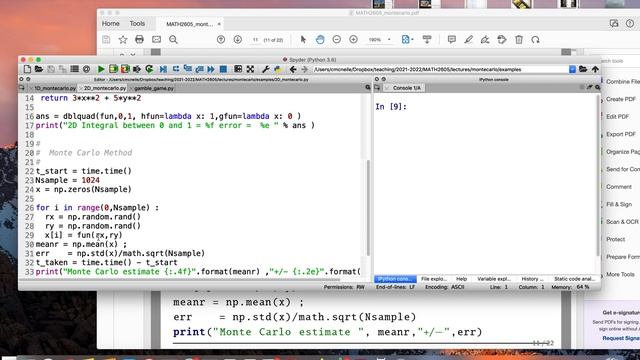
Task: Step out of the current function
Action: (x=199, y=69)
